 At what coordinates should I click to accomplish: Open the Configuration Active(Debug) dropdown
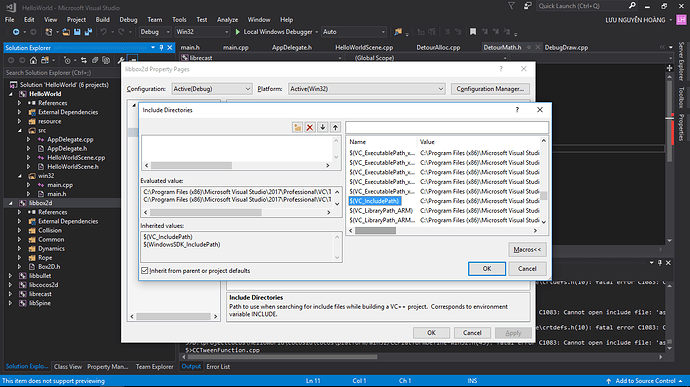pos(212,89)
